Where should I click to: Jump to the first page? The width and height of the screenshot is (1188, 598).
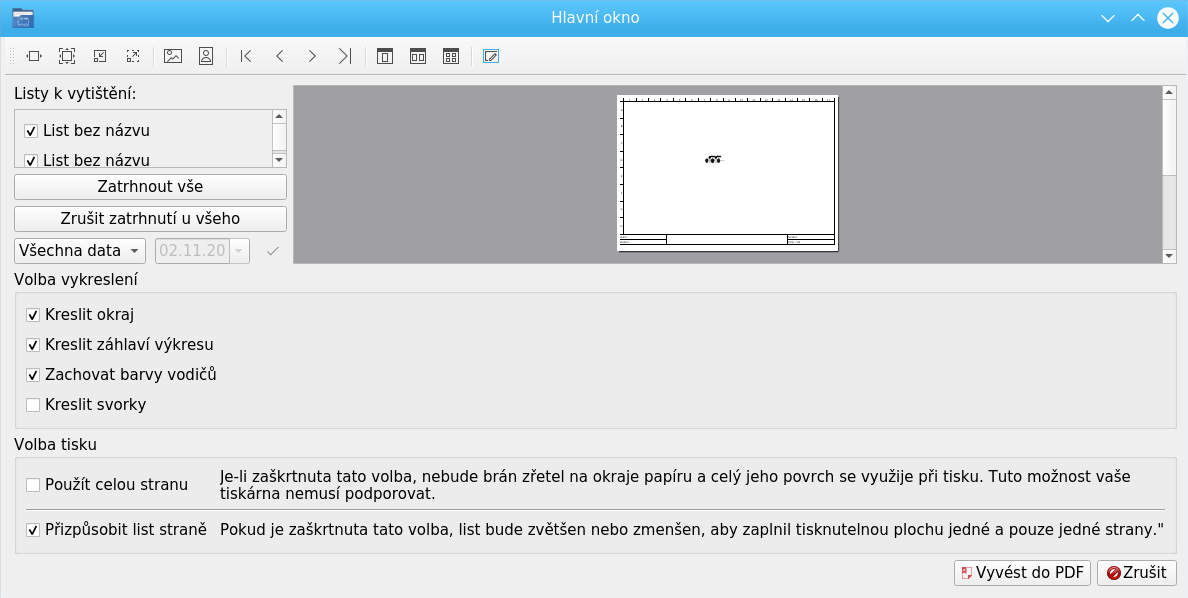[x=246, y=56]
